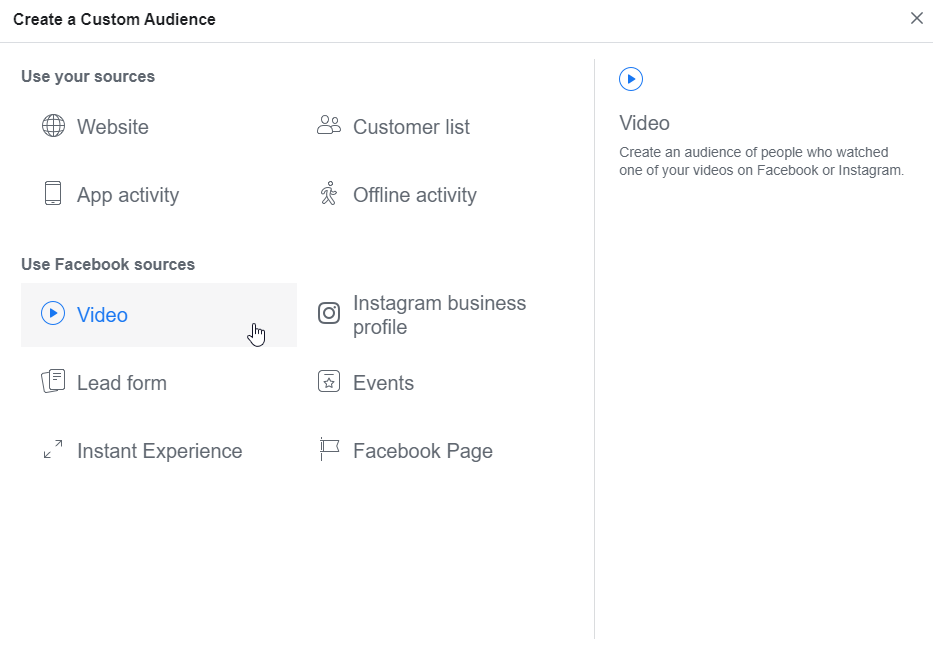The height and width of the screenshot is (651, 933).
Task: Click the Lead form document icon
Action: 53,381
